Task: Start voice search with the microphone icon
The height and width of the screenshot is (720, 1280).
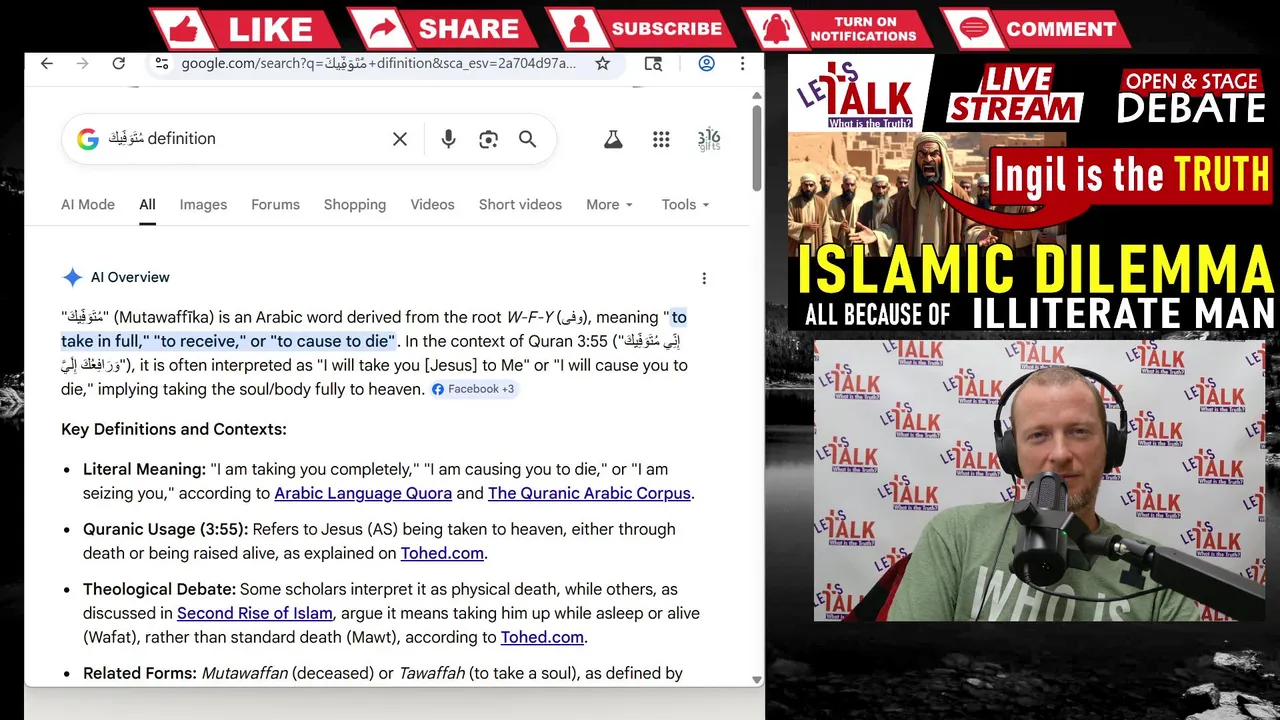Action: [x=448, y=139]
